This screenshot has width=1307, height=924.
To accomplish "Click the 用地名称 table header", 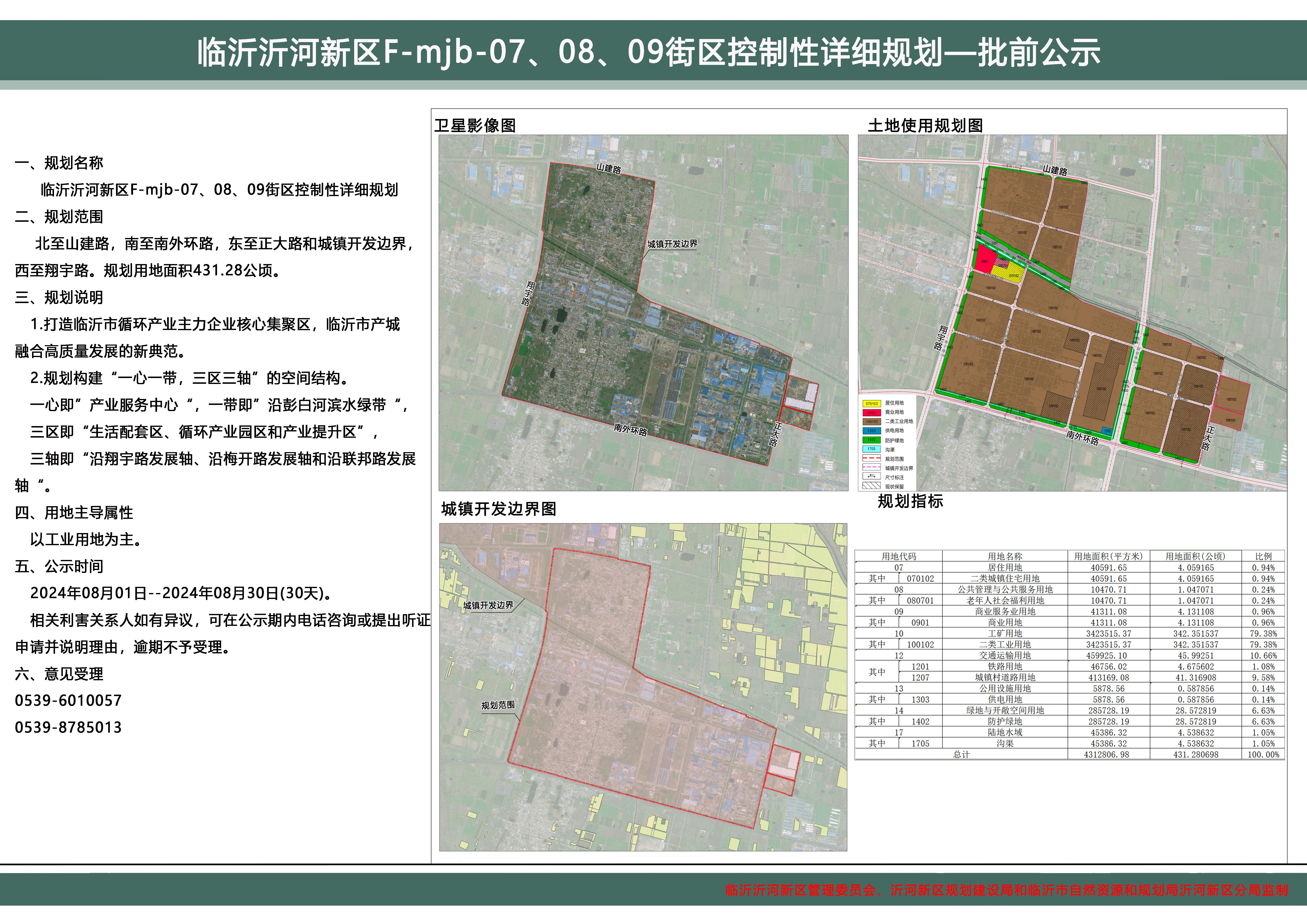I will [1005, 556].
